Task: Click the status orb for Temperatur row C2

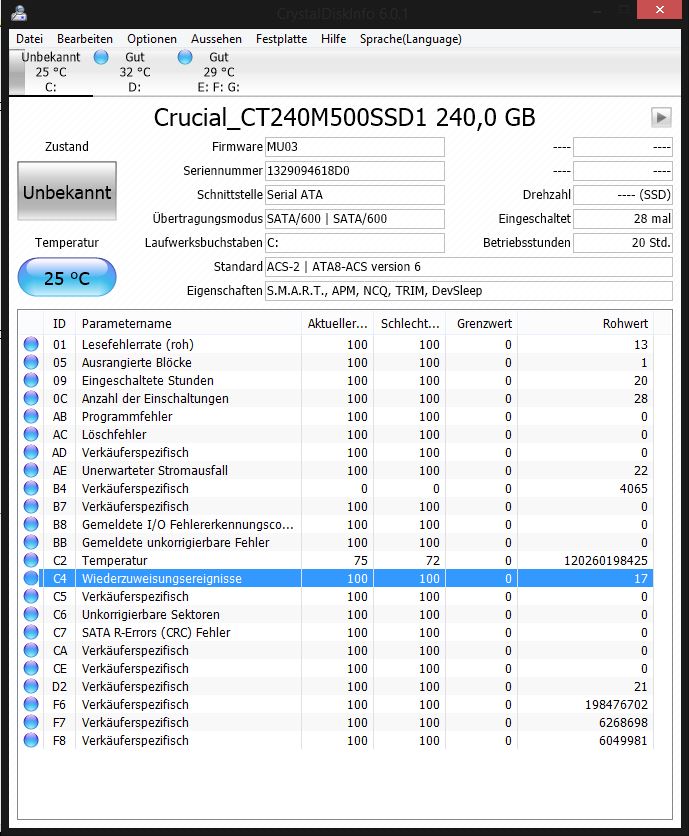Action: 31,560
